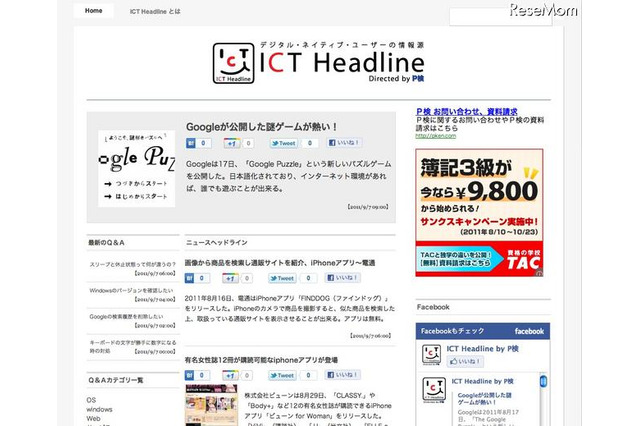Select the Web category link
The width and height of the screenshot is (640, 426).
[x=93, y=419]
